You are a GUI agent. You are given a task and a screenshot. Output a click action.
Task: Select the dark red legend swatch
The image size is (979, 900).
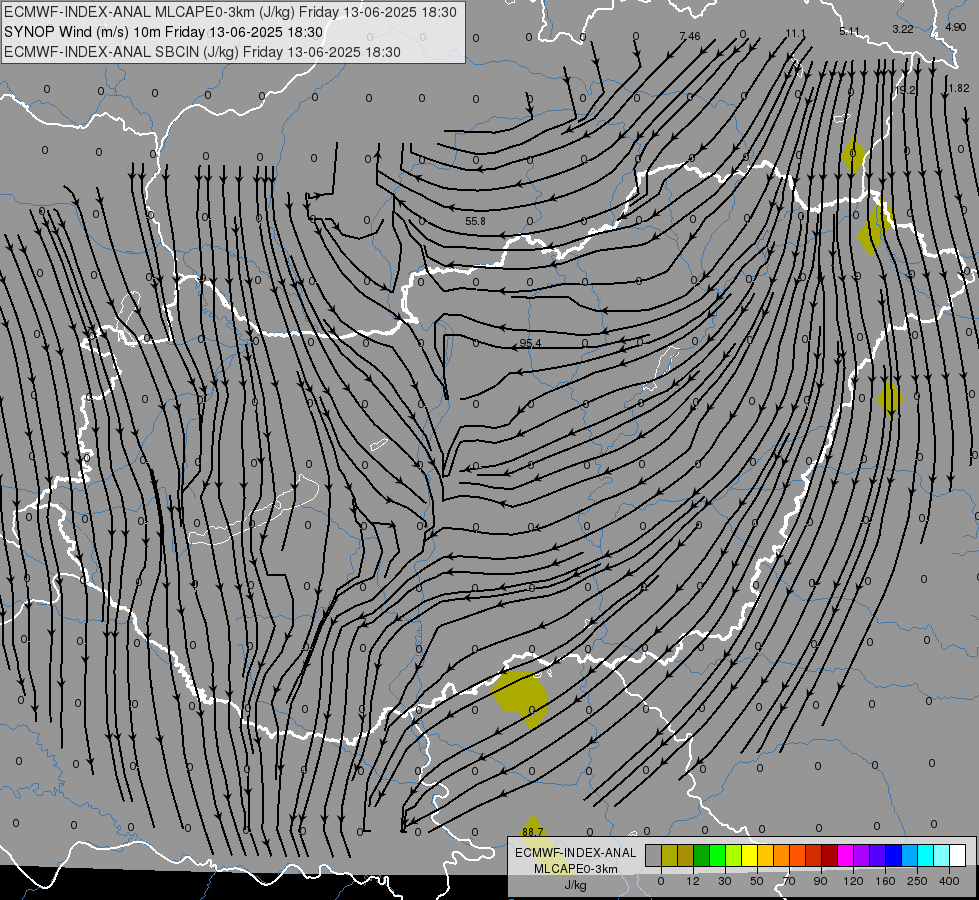point(830,856)
